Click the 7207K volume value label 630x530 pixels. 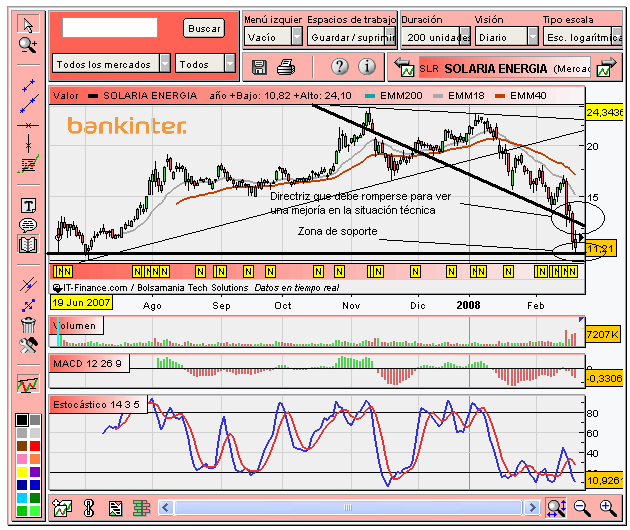pos(602,334)
